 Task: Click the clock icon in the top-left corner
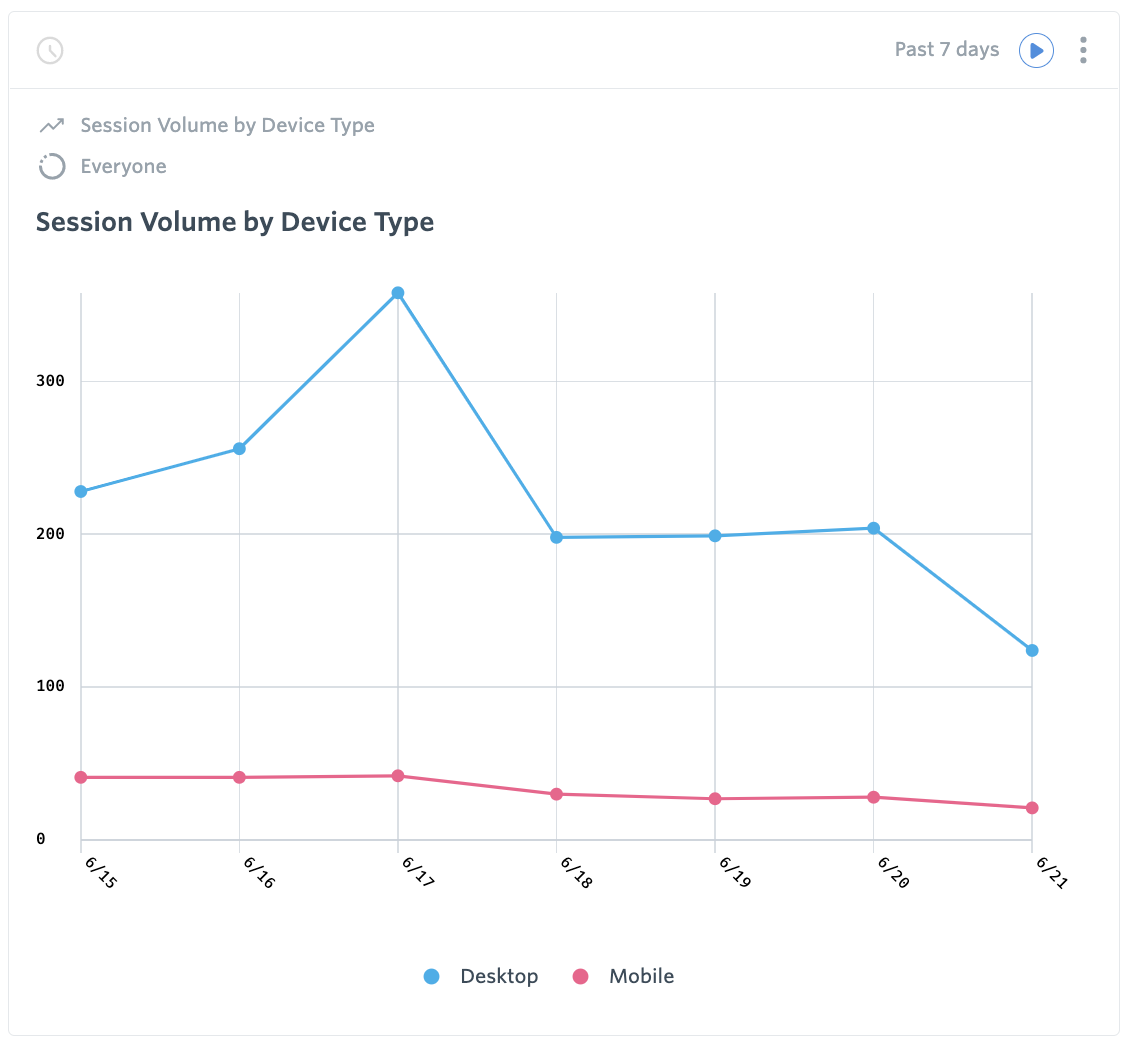pos(50,50)
